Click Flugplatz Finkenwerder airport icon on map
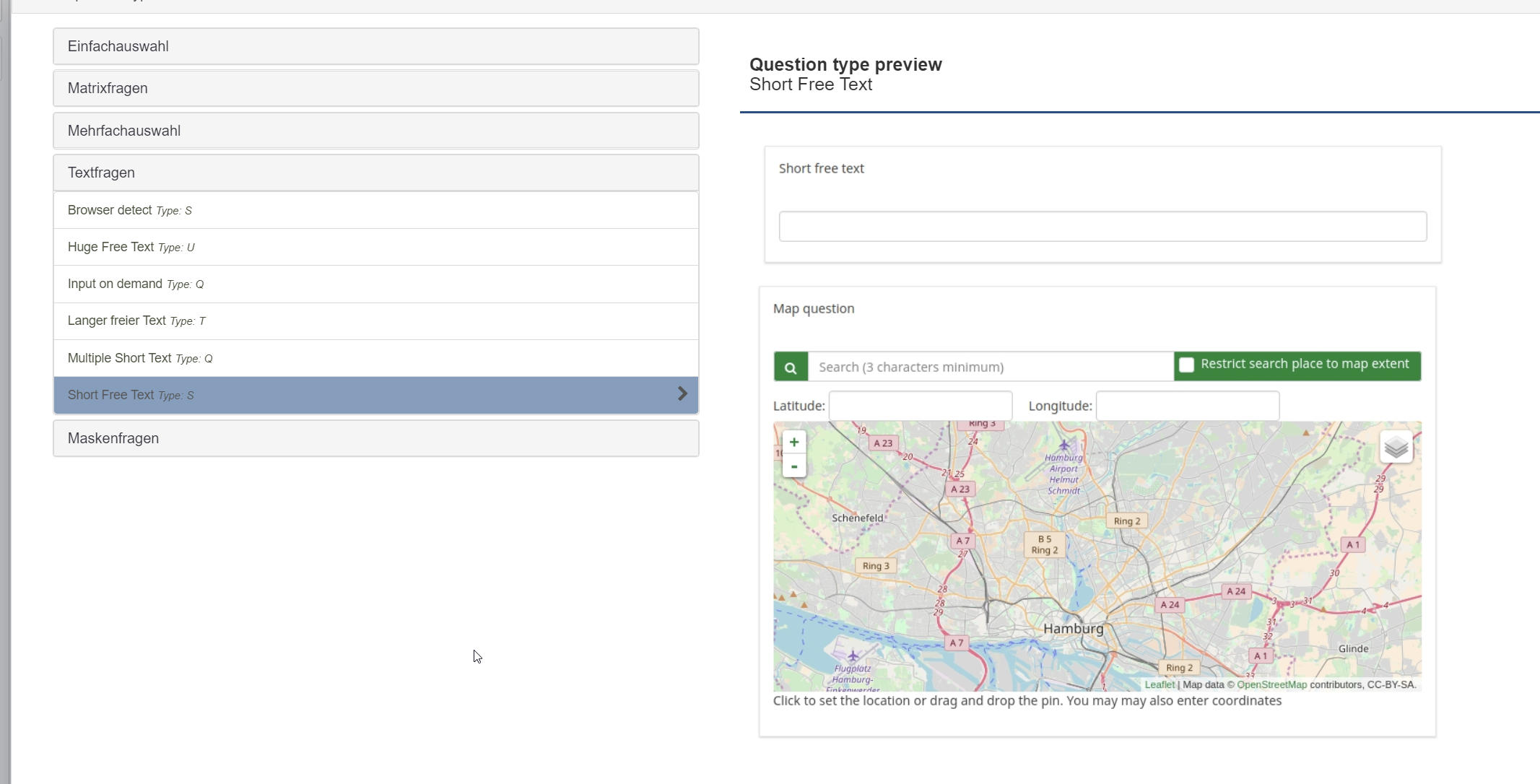The width and height of the screenshot is (1540, 784). coord(853,655)
